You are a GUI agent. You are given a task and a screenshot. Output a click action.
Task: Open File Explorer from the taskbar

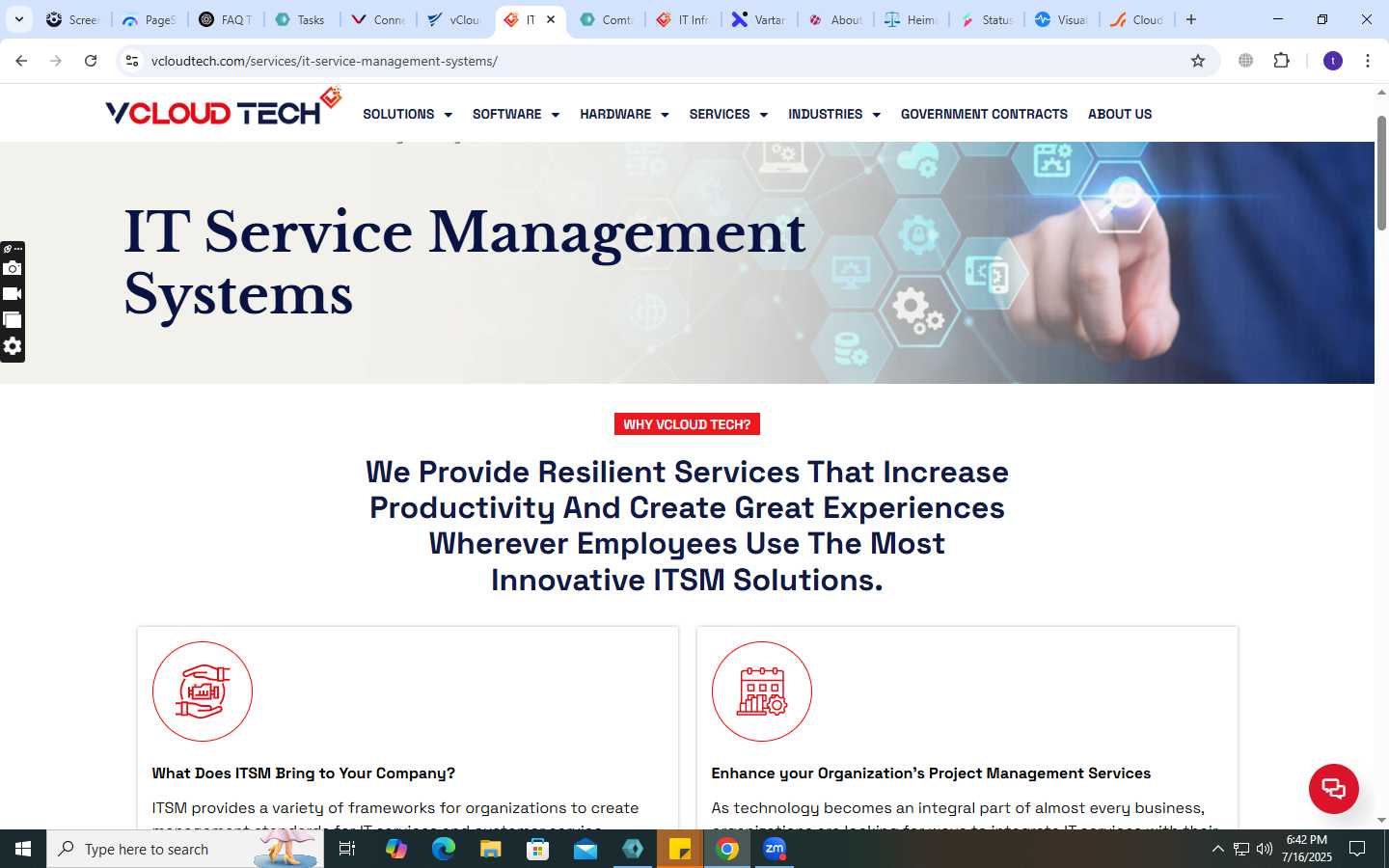[x=490, y=849]
